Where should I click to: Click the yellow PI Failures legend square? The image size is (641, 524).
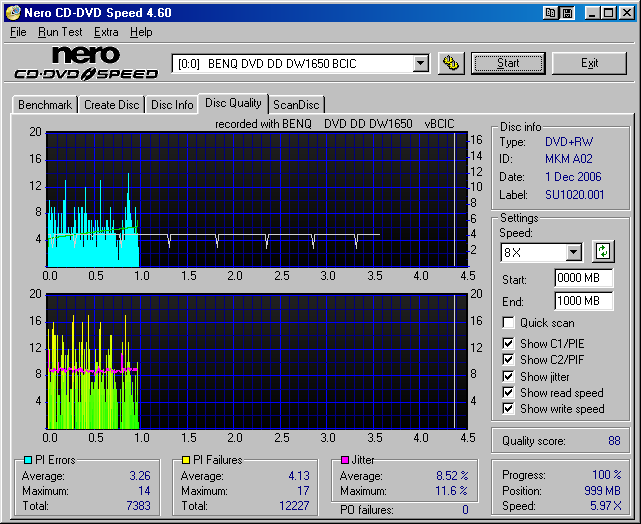click(x=186, y=460)
